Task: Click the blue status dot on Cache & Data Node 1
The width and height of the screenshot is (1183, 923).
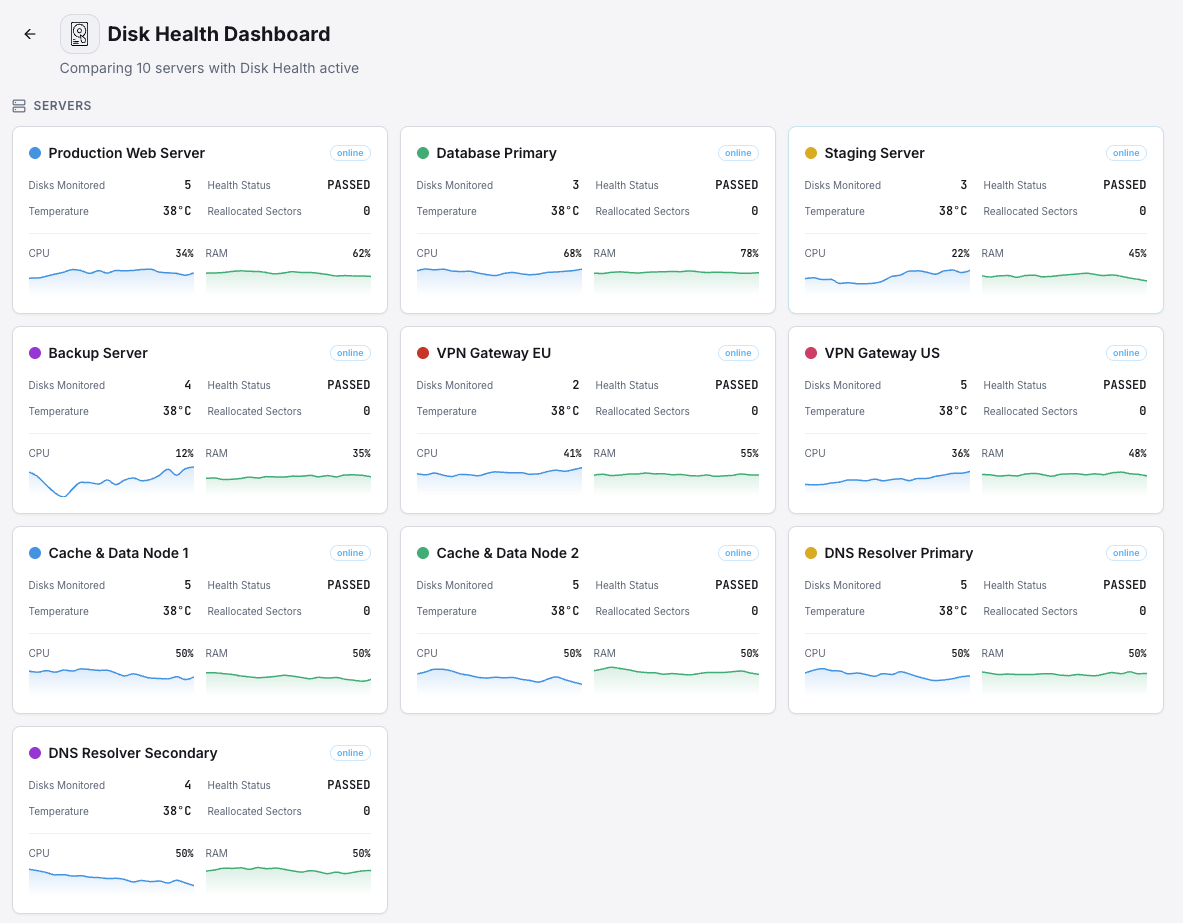Action: coord(37,552)
